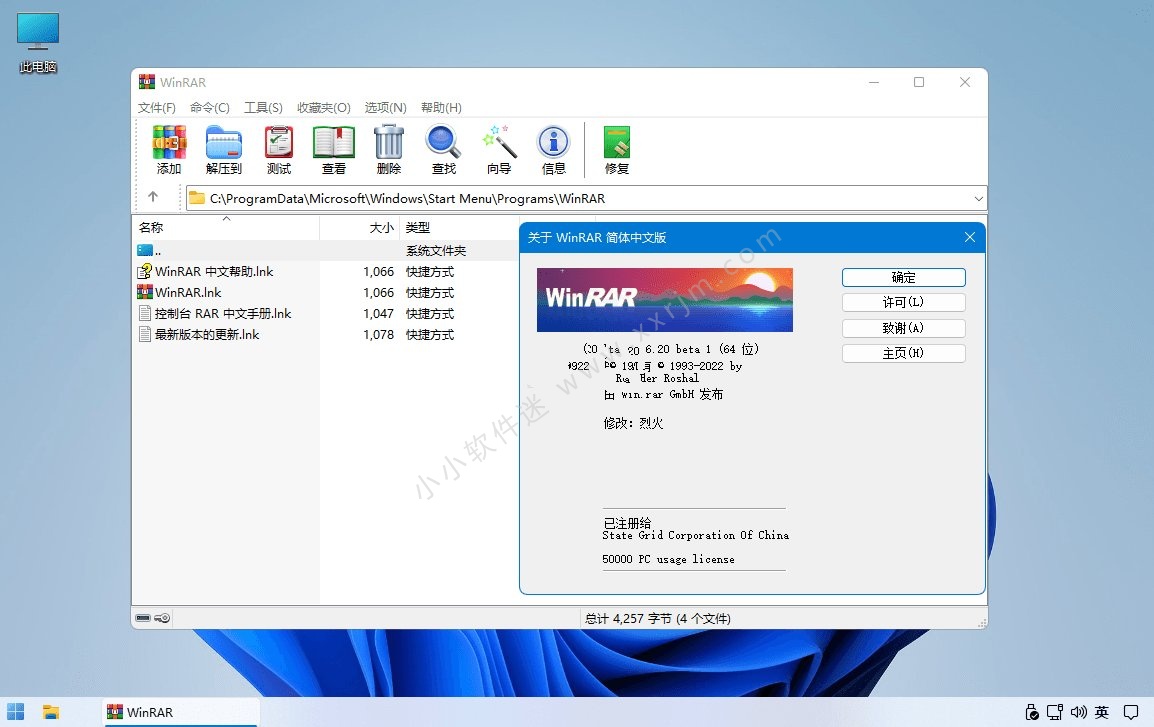The height and width of the screenshot is (727, 1154).
Task: Open the Favorites (收藏夹) menu
Action: 323,108
